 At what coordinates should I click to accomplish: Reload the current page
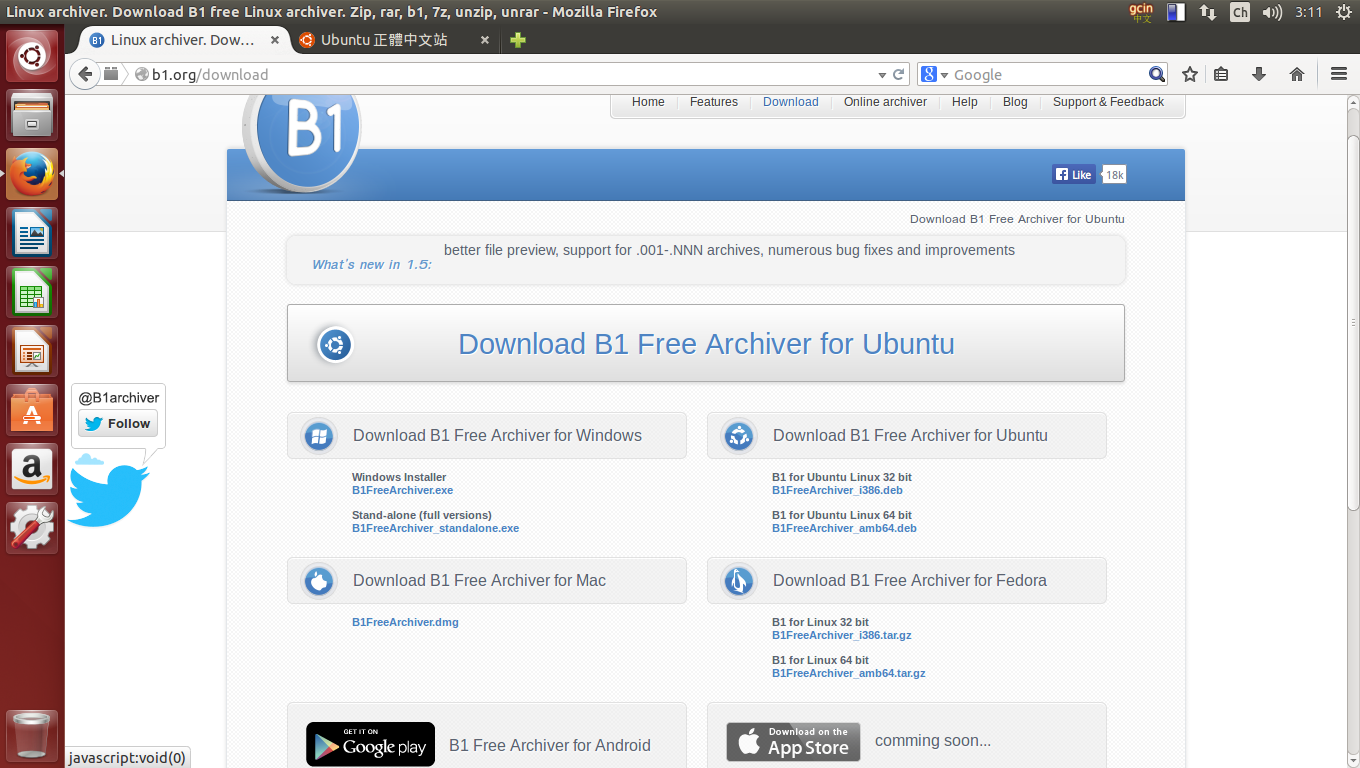pos(899,74)
